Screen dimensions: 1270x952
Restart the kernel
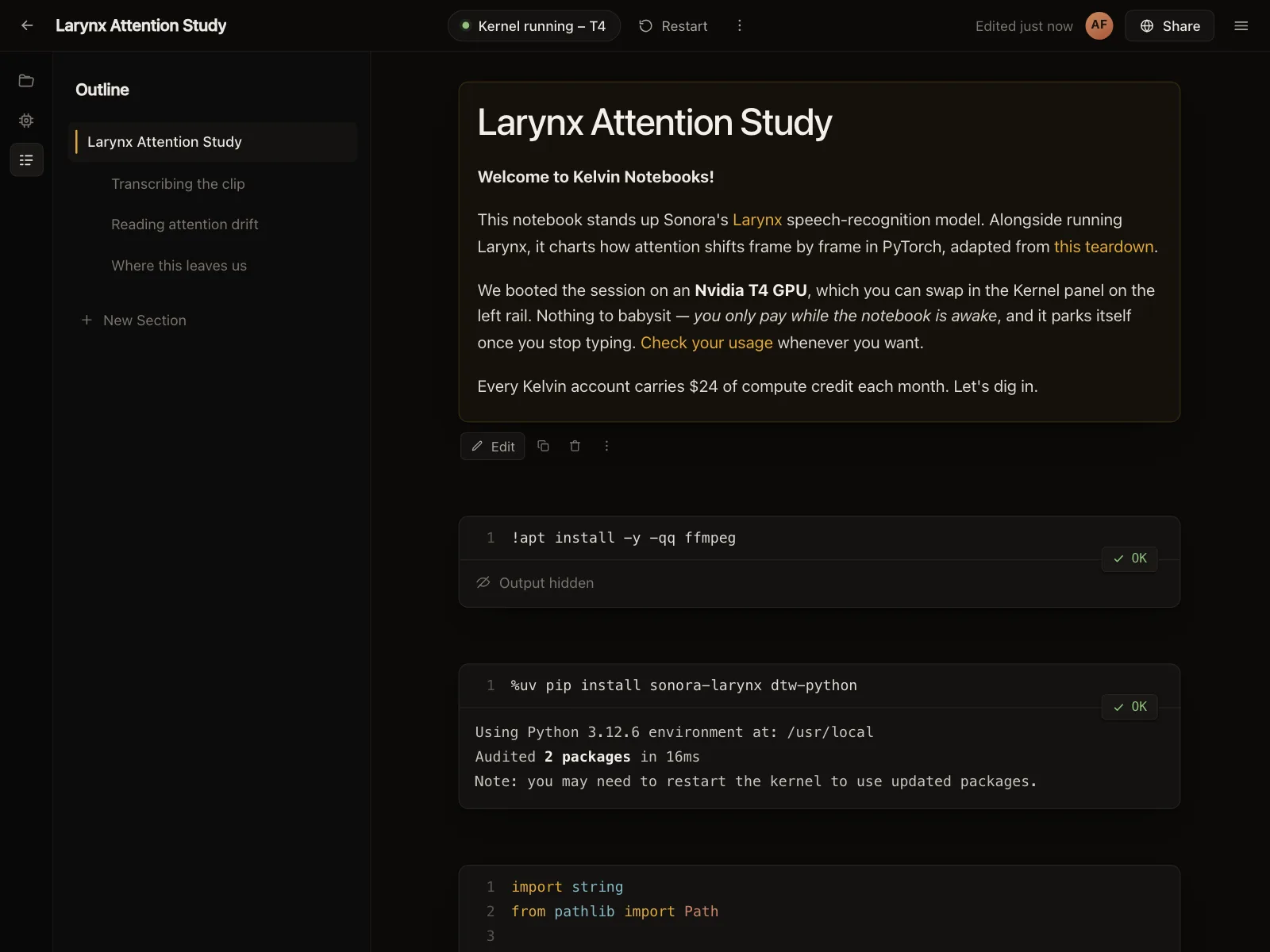pyautogui.click(x=673, y=26)
